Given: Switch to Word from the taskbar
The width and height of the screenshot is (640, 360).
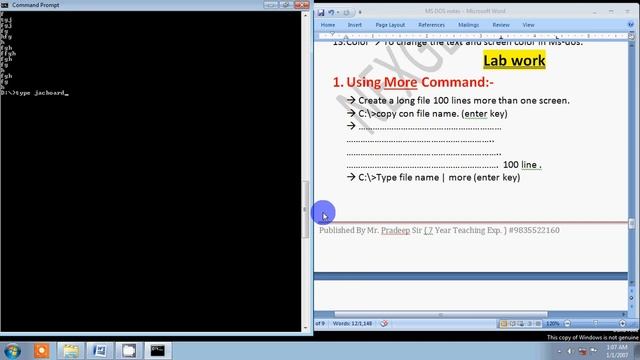Looking at the screenshot, I should click(x=100, y=351).
